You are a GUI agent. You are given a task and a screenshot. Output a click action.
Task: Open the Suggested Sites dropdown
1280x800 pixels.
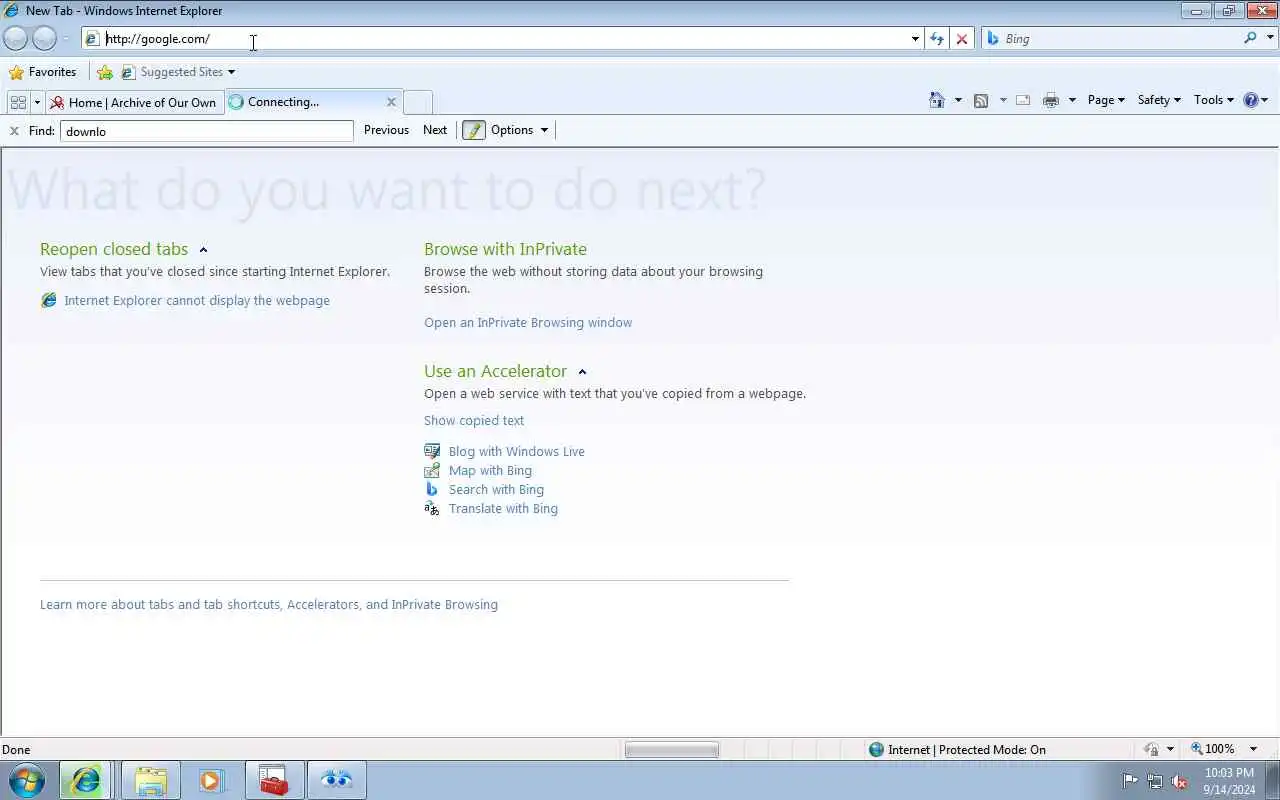[231, 72]
